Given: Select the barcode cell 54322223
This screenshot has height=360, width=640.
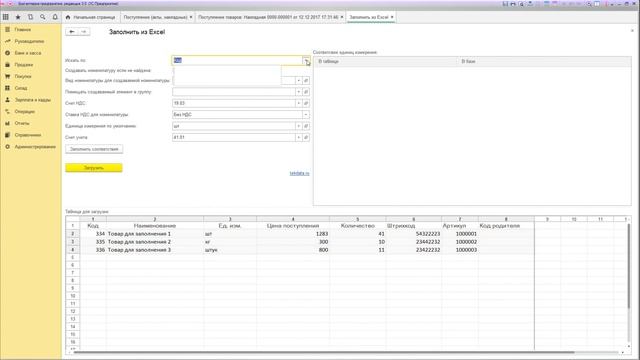Looking at the screenshot, I should (413, 234).
